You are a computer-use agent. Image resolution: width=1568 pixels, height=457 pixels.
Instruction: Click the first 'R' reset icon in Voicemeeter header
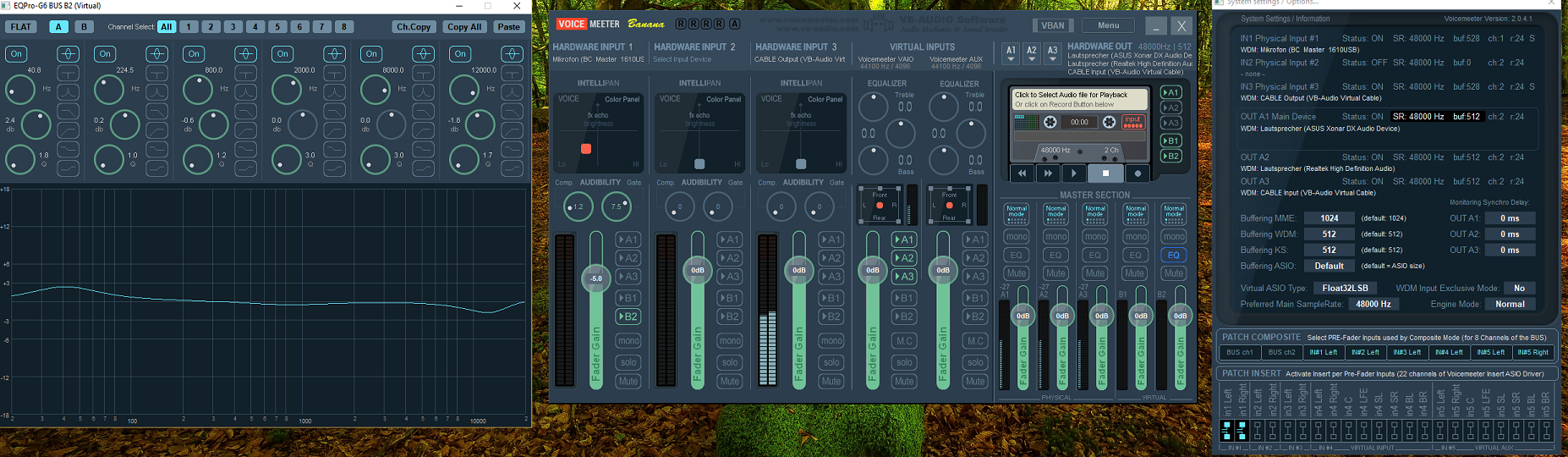681,24
